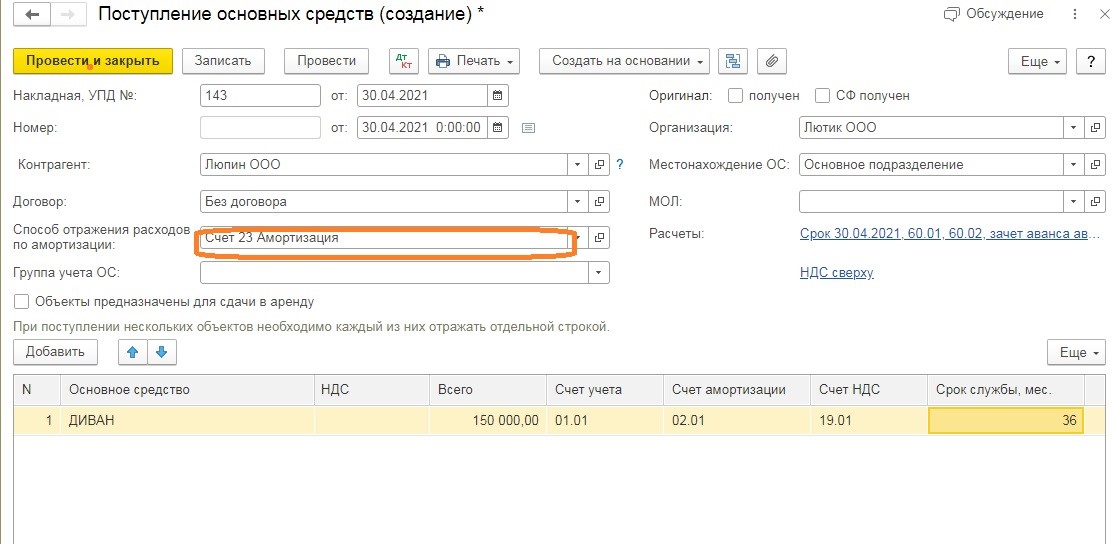This screenshot has height=544, width=1114.
Task: Open Создать на основании dropdown
Action: point(624,61)
